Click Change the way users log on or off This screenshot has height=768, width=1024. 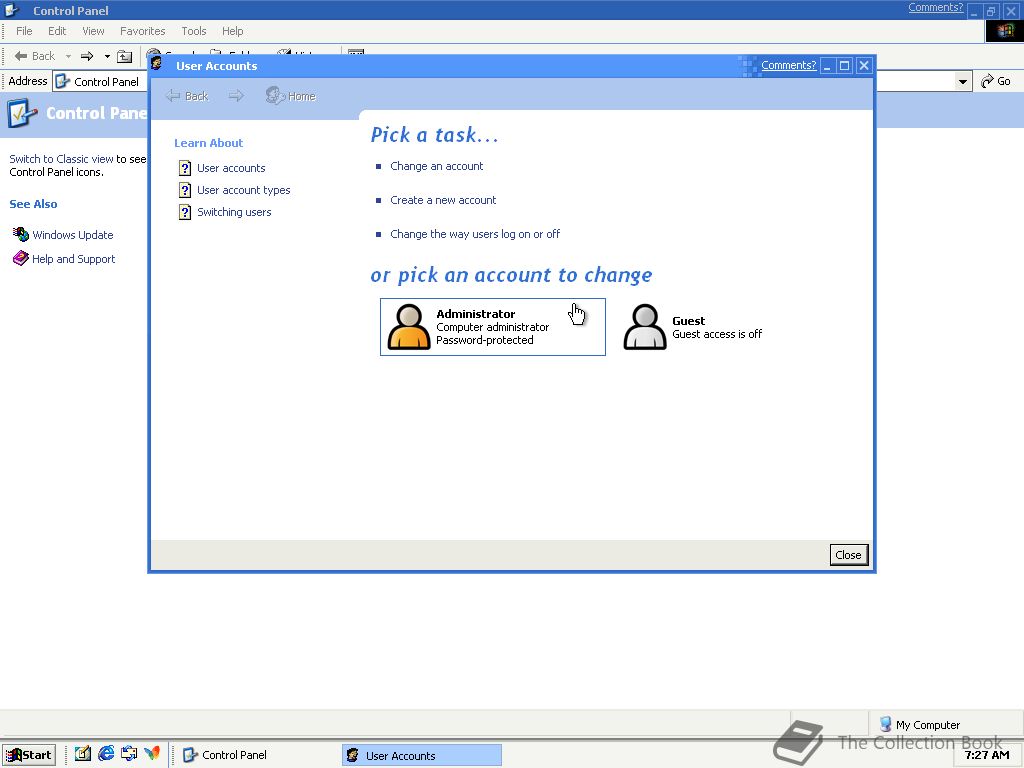pos(475,234)
